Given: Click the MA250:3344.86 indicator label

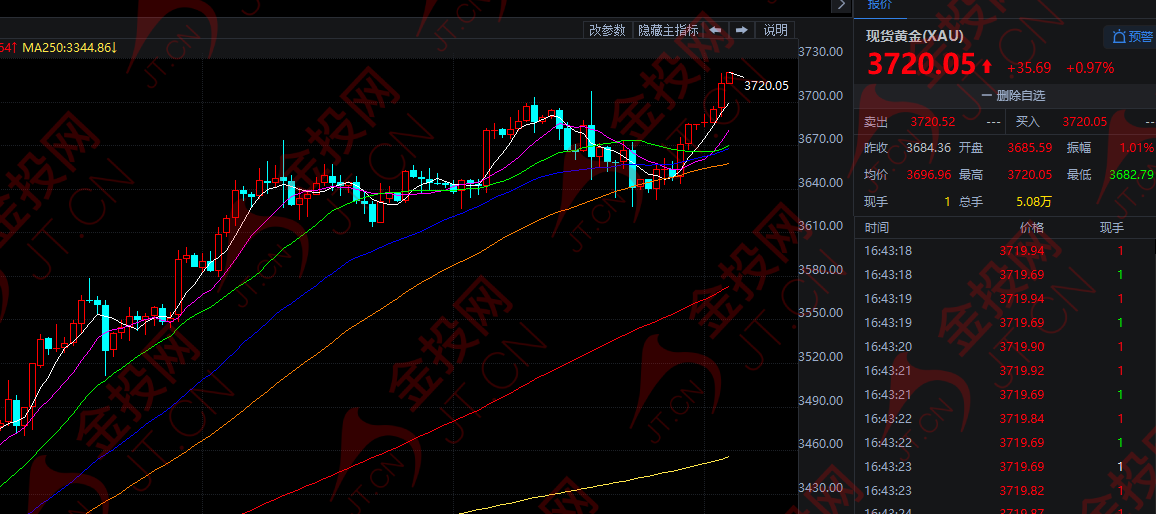Looking at the screenshot, I should pos(70,48).
